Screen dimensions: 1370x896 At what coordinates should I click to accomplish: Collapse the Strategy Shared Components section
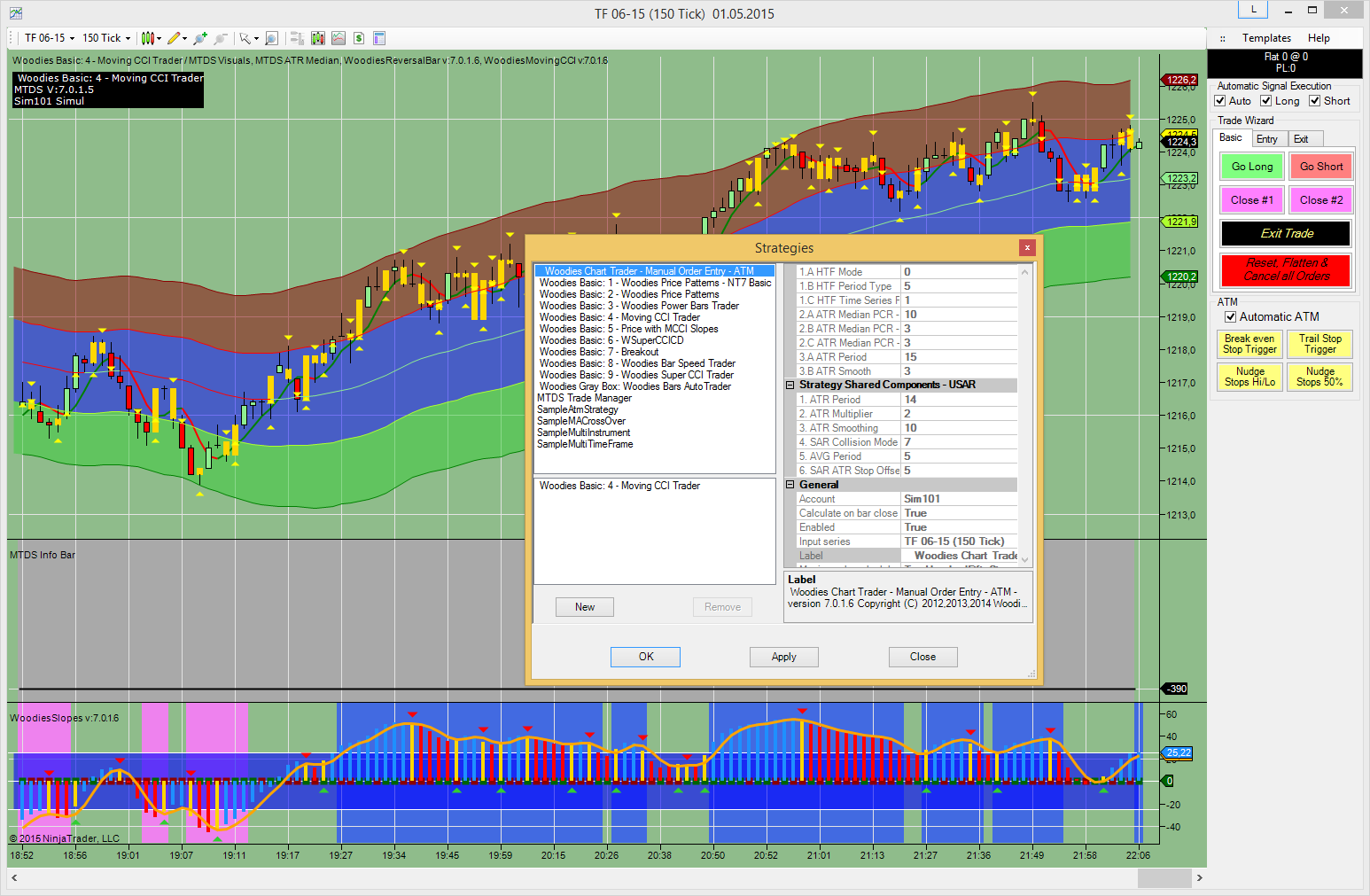[x=790, y=386]
